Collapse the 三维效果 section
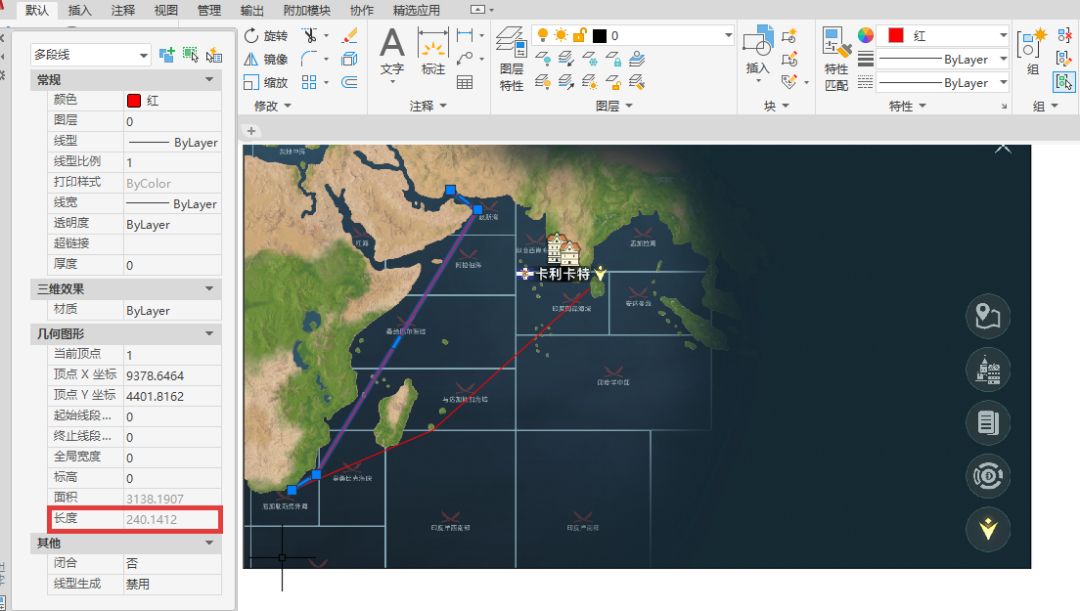Screen dimensions: 1080x611 click(x=209, y=289)
